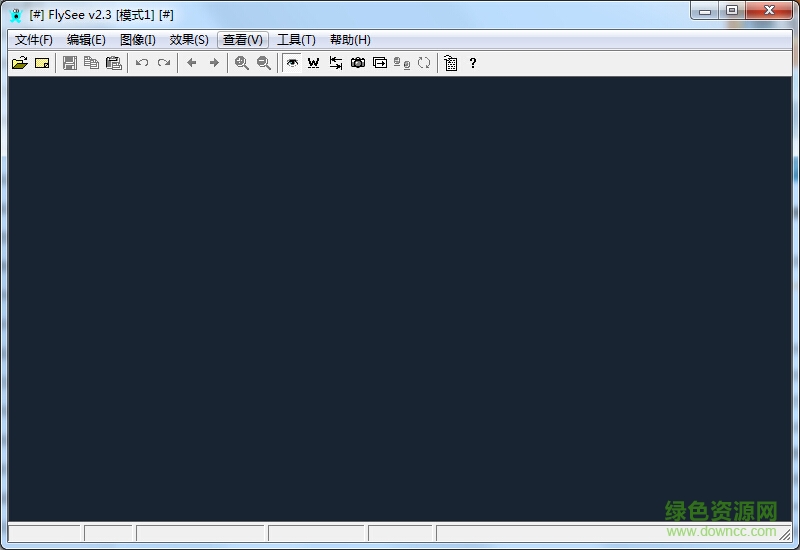Maximize the FlySee window

coord(732,10)
